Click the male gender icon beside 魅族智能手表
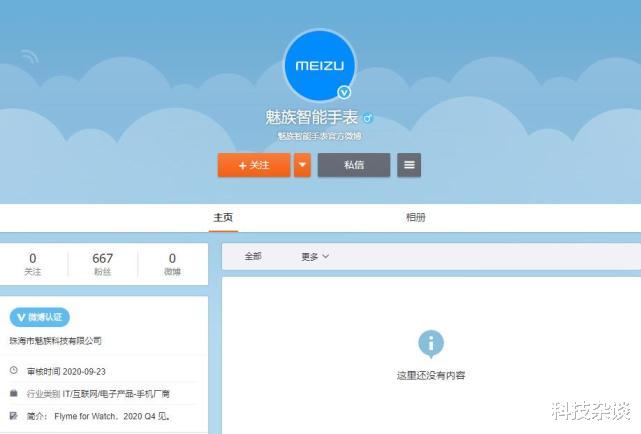 pyautogui.click(x=368, y=118)
